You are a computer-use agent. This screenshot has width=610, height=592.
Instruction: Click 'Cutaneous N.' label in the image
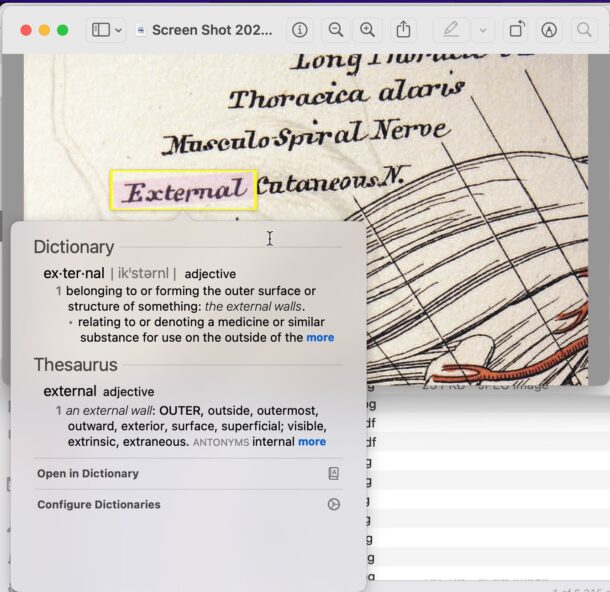point(333,182)
